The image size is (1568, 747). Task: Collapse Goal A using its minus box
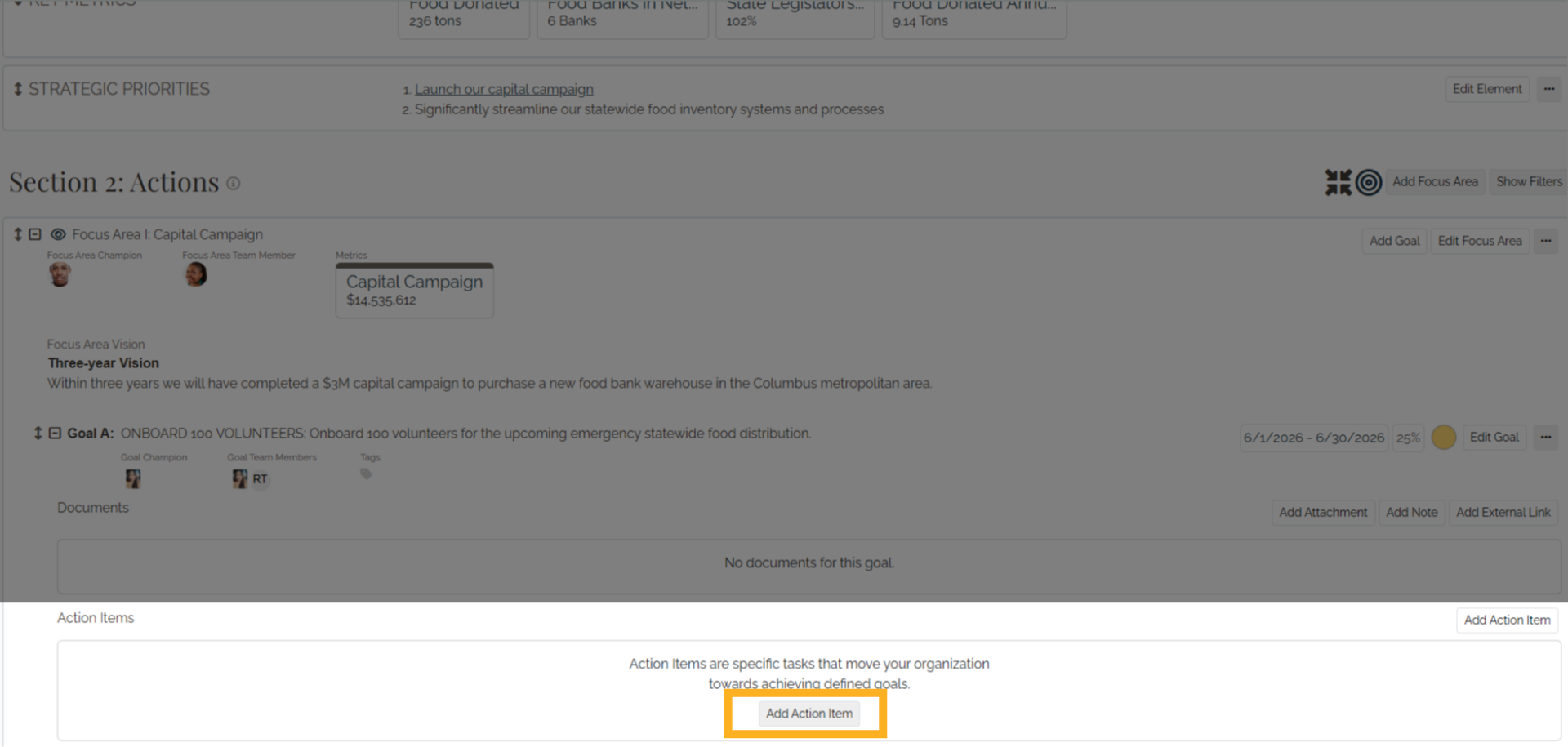click(x=55, y=434)
